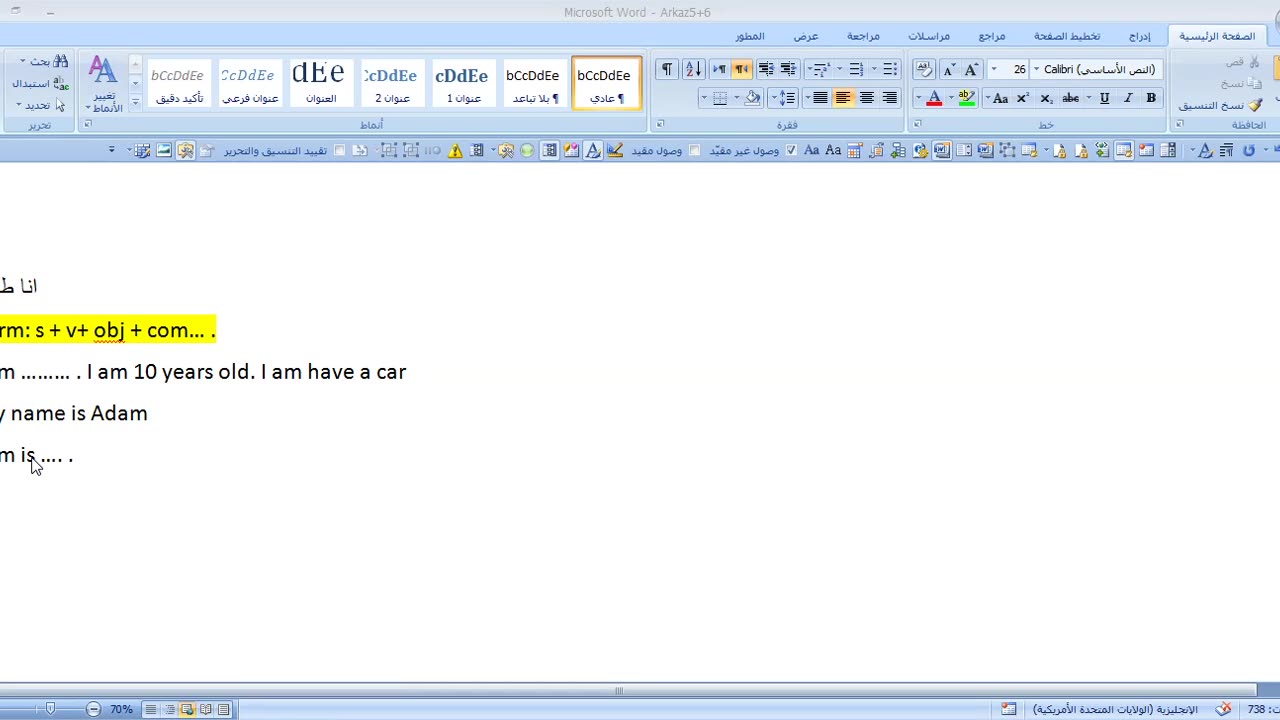The image size is (1280, 720).
Task: Click zoom out minus button
Action: (x=93, y=709)
